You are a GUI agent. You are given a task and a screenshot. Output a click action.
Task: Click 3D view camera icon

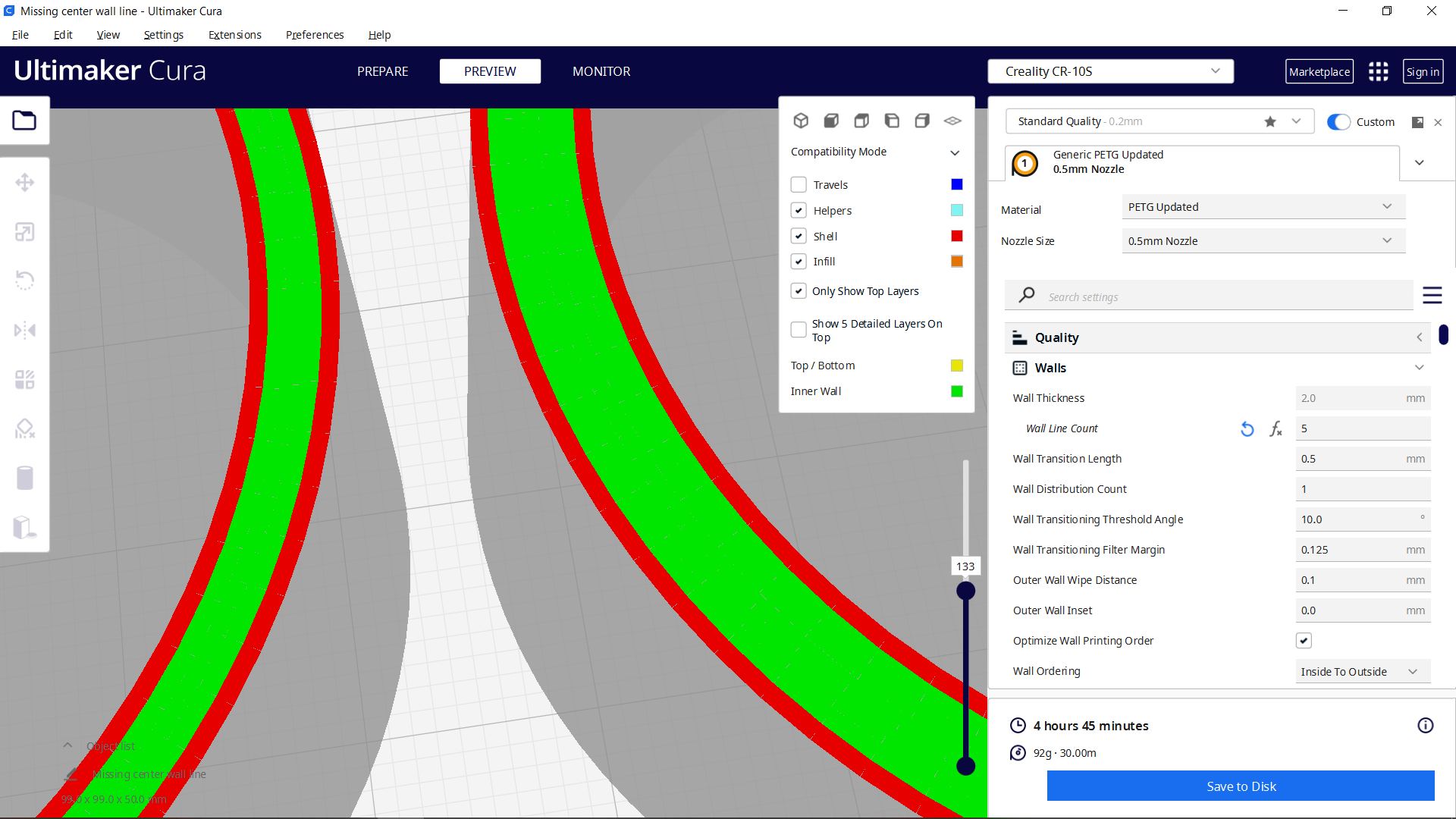click(x=801, y=121)
